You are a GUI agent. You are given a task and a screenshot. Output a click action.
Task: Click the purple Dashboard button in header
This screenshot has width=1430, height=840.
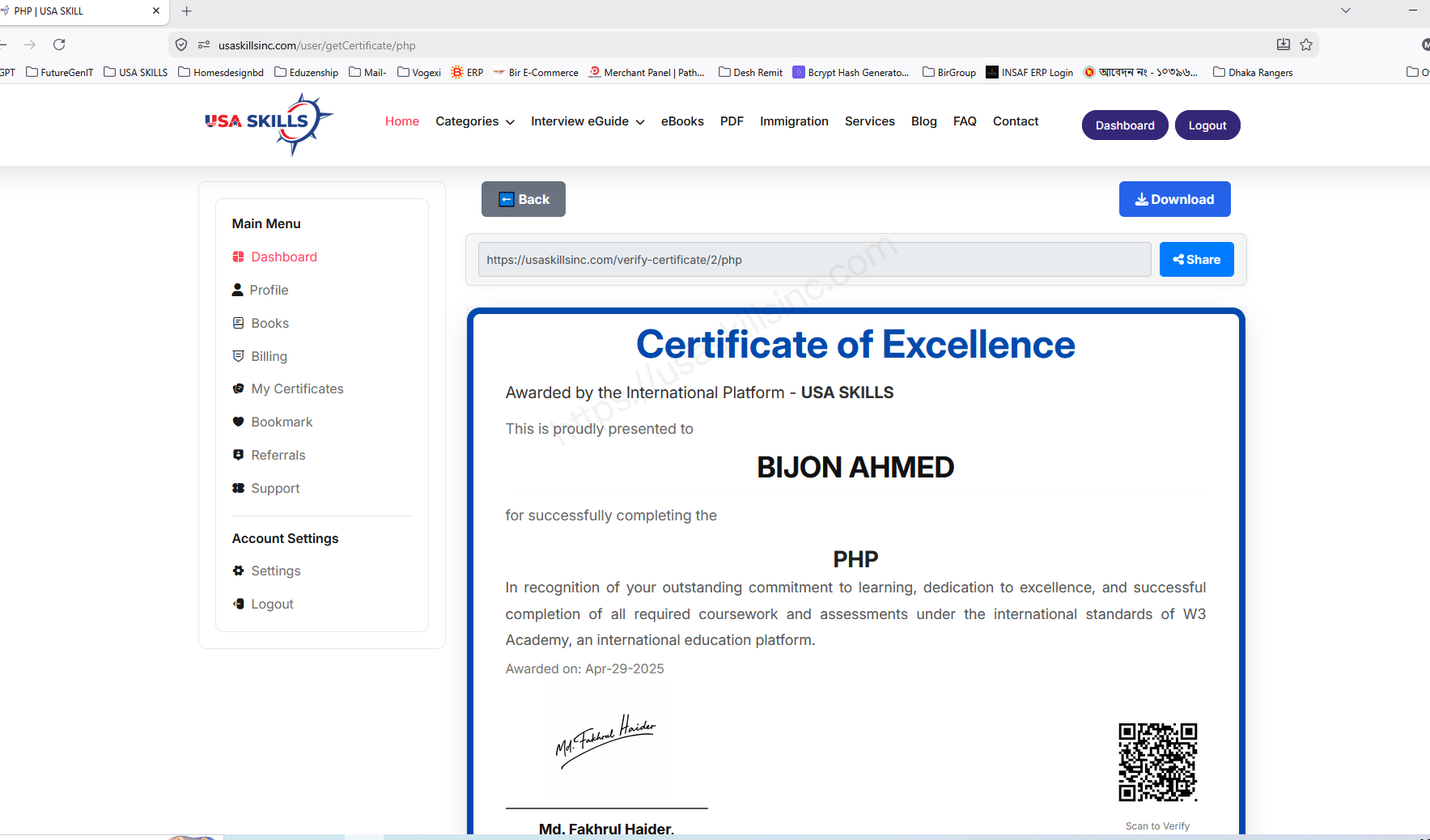click(x=1125, y=125)
